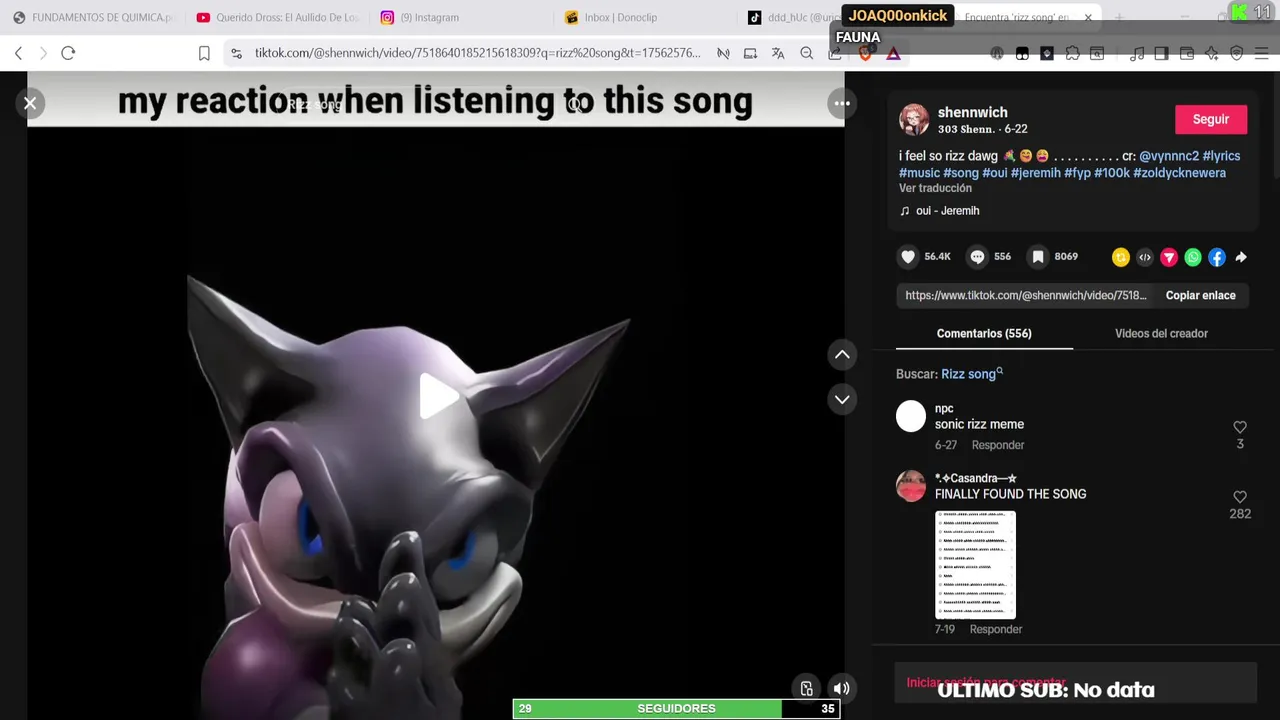Reply to Casandra's FINALLY FOUND THE SONG comment
This screenshot has width=1280, height=720.
[995, 629]
